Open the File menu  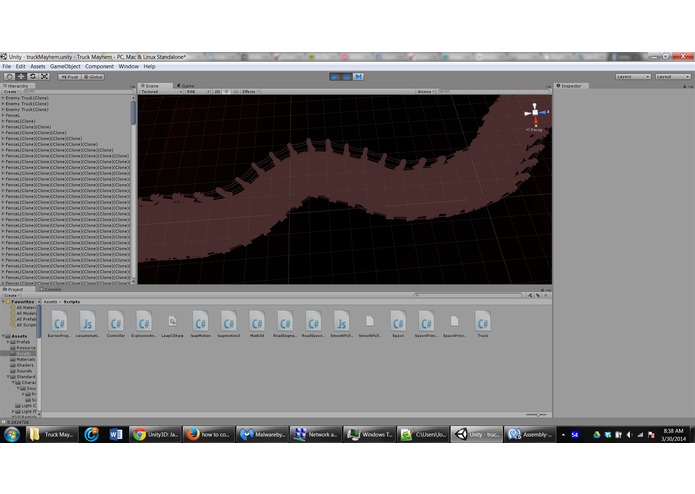click(x=7, y=66)
